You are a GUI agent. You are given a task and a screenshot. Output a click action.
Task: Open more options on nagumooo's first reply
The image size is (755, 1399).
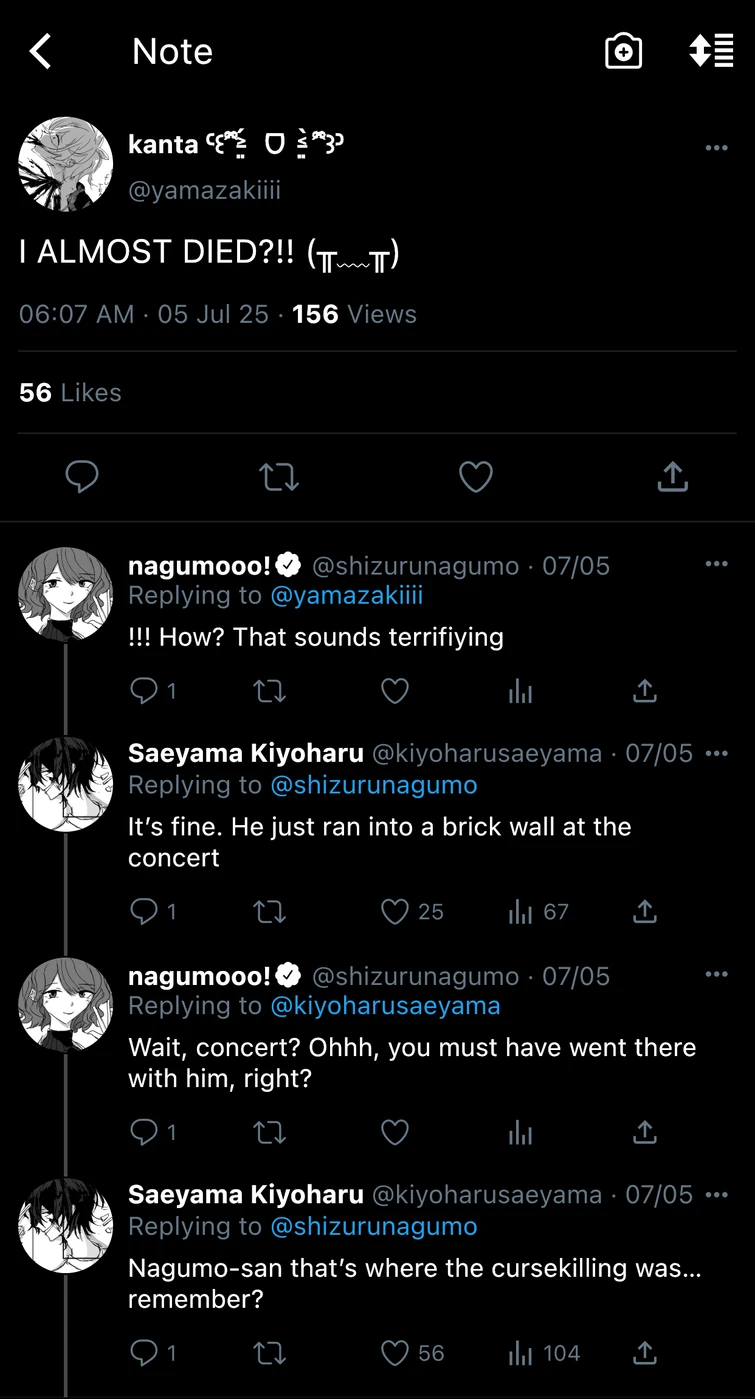click(x=716, y=564)
